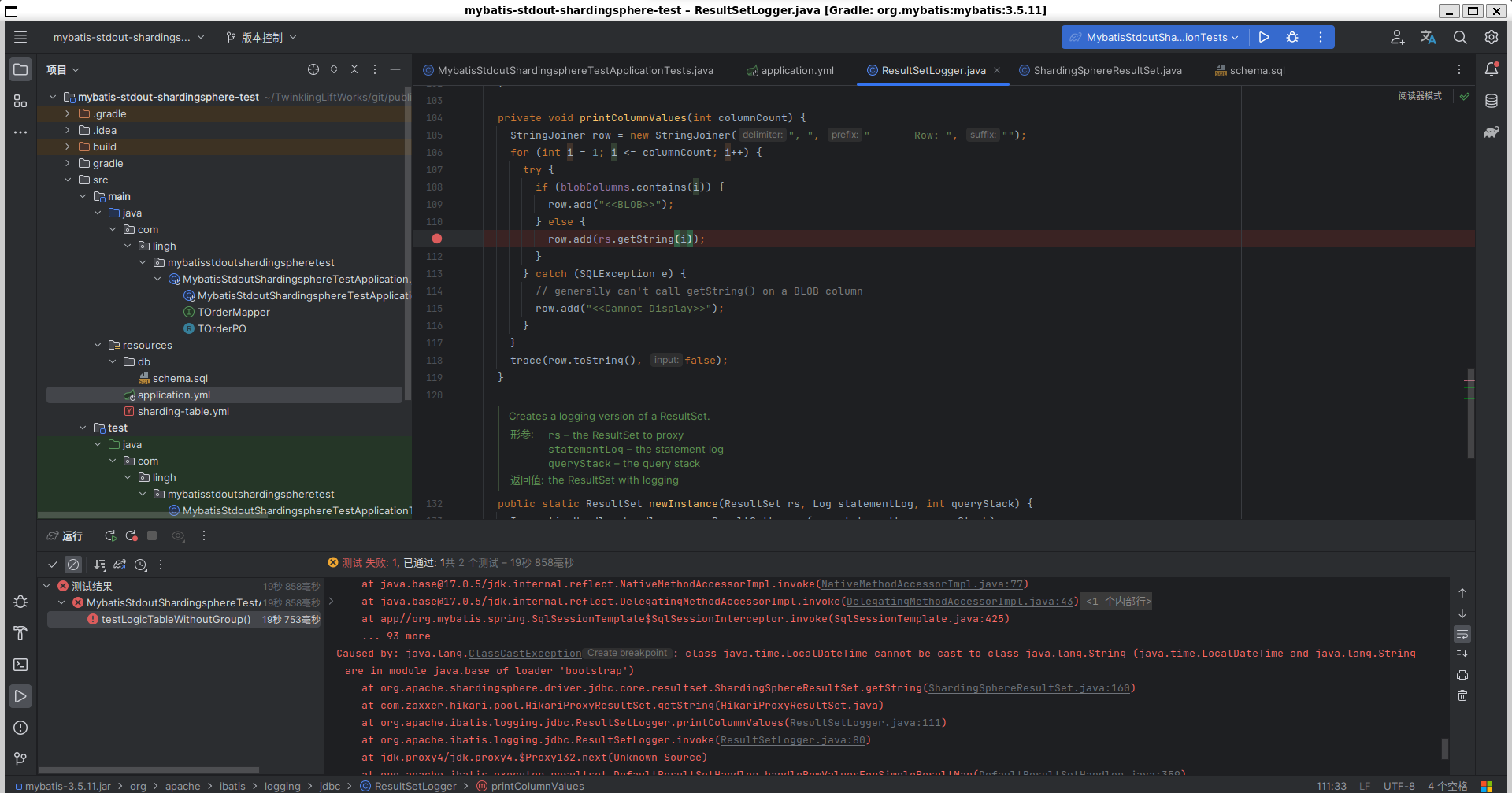
Task: Click the Create breakpoint link
Action: coord(626,653)
